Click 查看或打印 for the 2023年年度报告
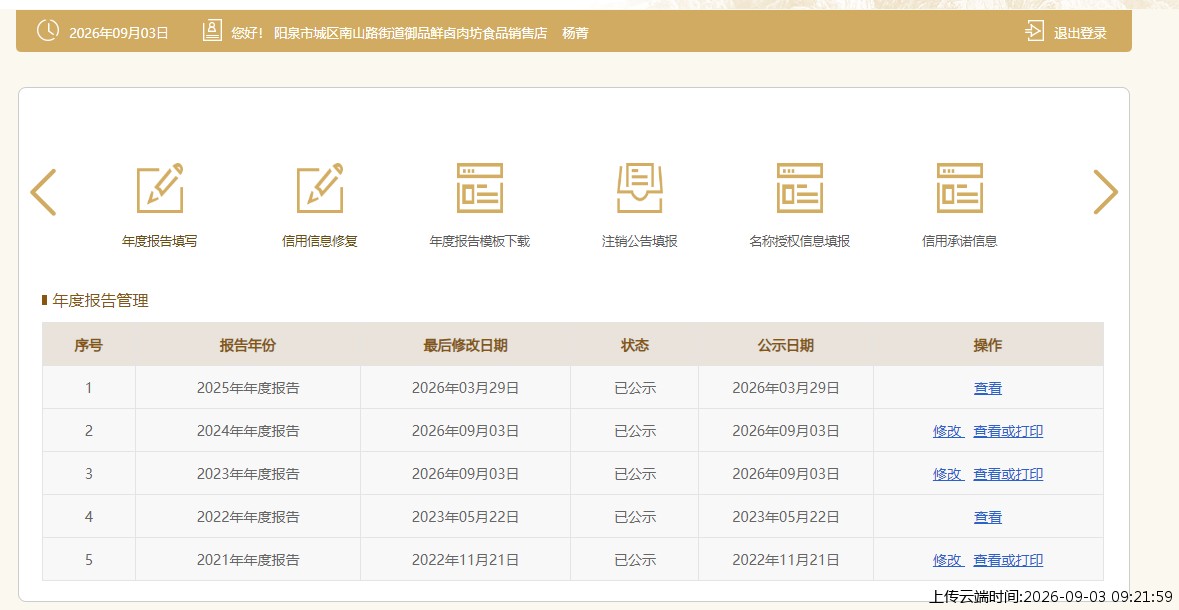The height and width of the screenshot is (610, 1179). (1008, 474)
